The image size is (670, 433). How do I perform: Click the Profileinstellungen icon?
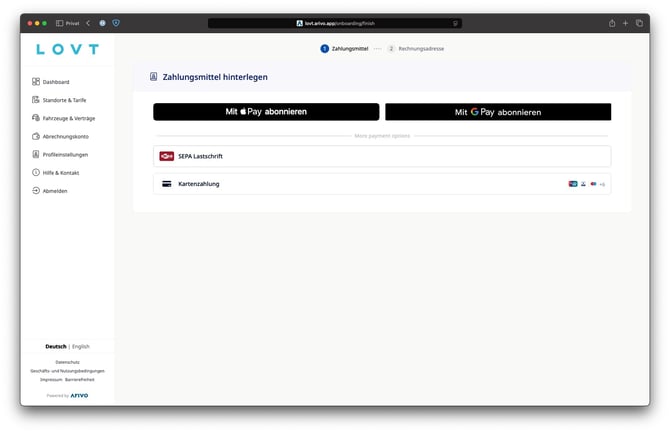click(36, 154)
